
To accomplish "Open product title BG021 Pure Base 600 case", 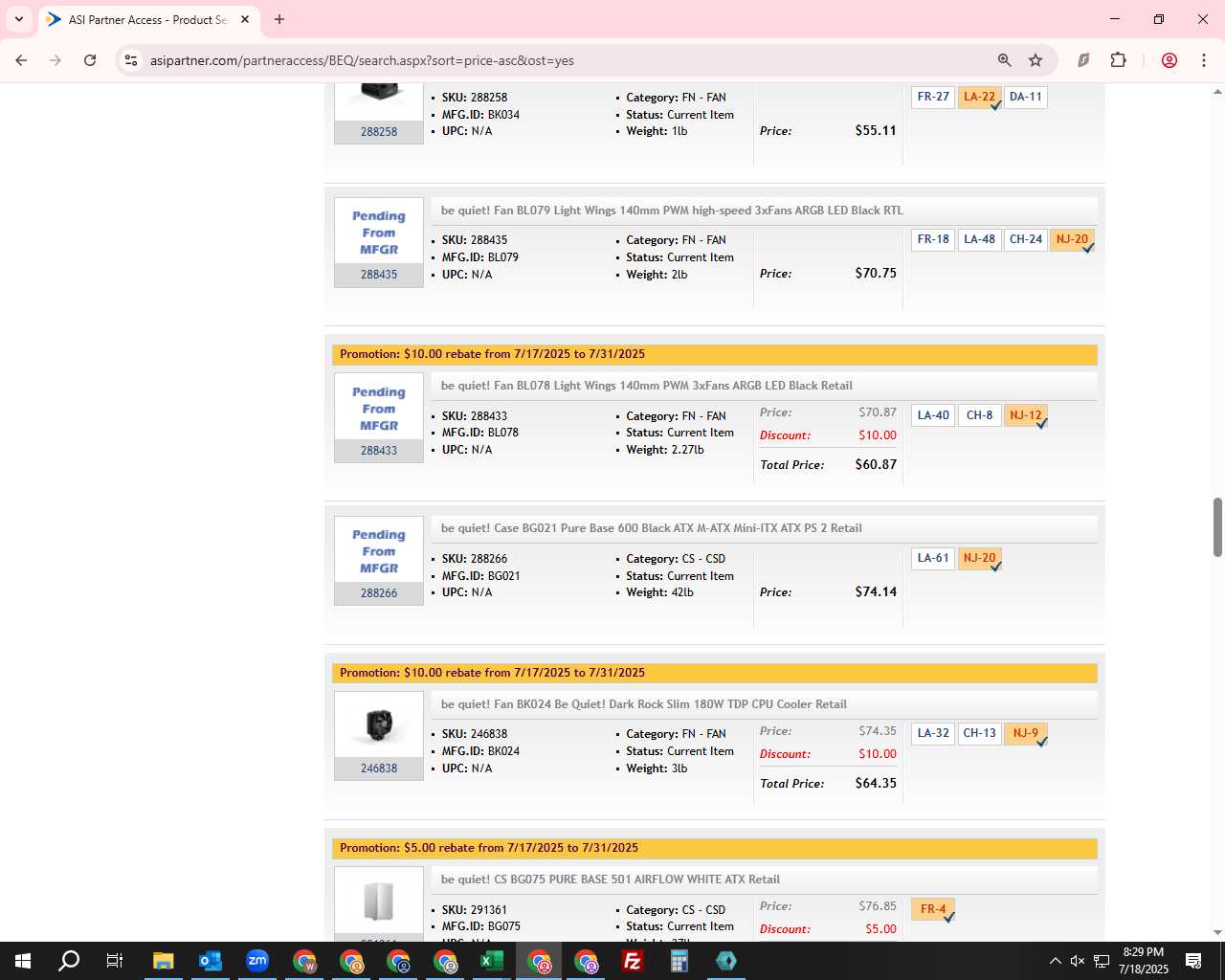I will [652, 528].
